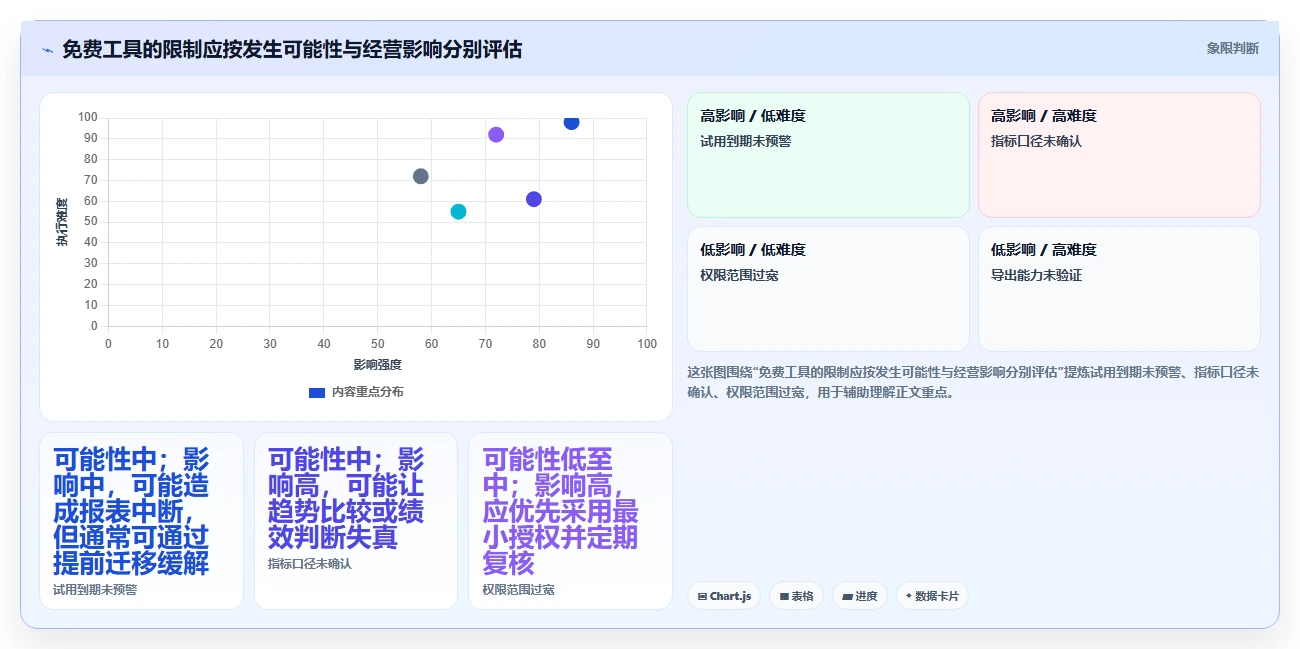The width and height of the screenshot is (1300, 649).
Task: Click the main title 免费工具的限制应按发生可能性
Action: pos(292,49)
